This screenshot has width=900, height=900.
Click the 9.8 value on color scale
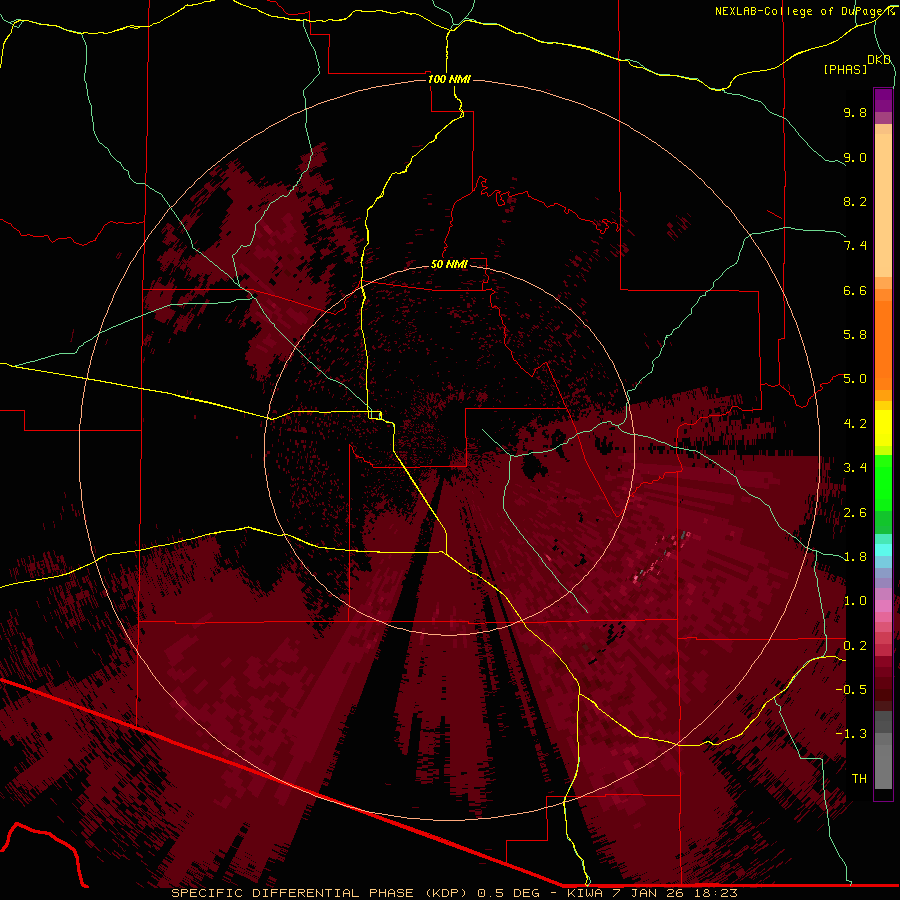pos(855,112)
